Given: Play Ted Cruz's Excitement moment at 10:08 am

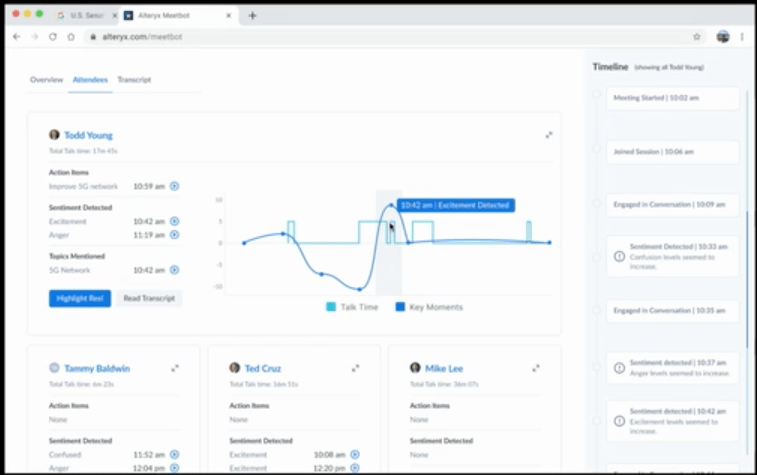Looking at the screenshot, I should [x=355, y=454].
